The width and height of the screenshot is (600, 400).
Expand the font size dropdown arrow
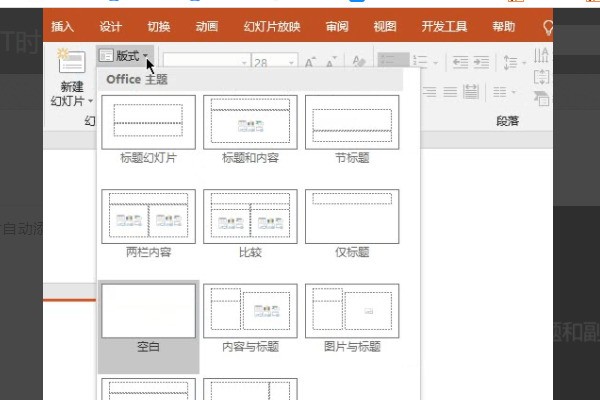[292, 62]
